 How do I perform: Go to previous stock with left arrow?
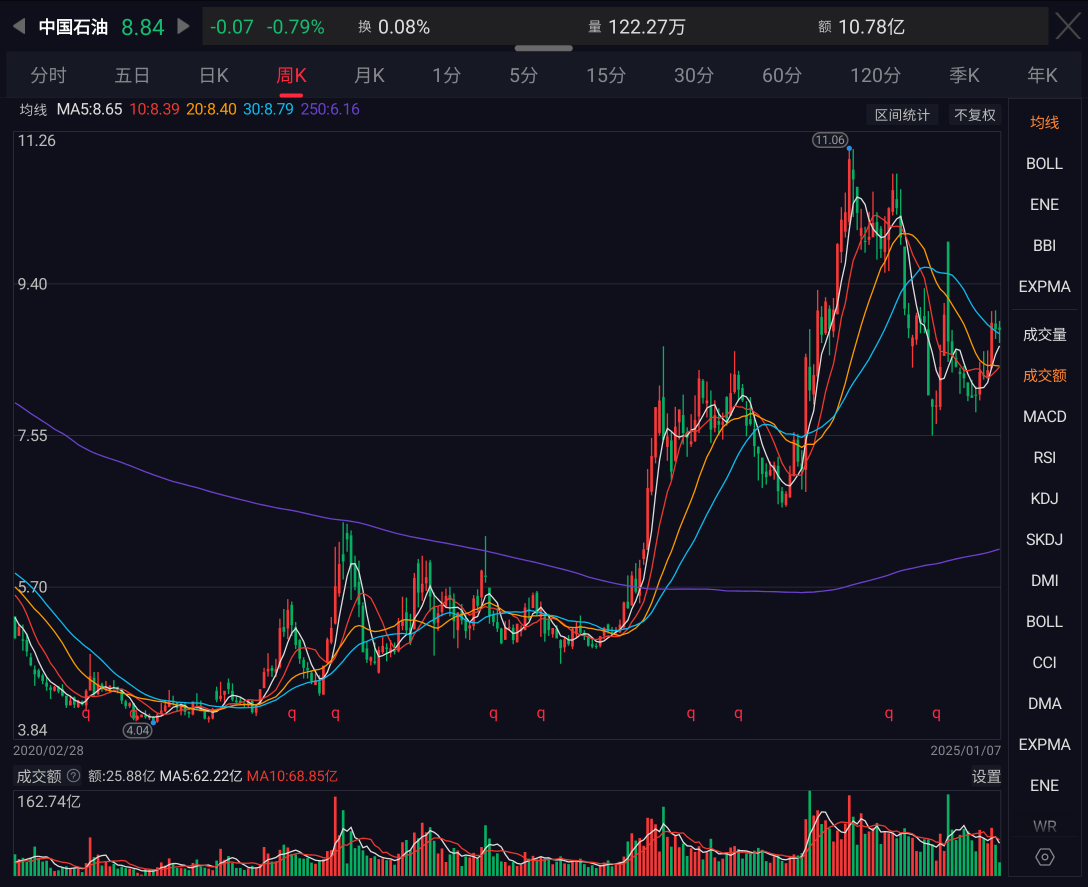pyautogui.click(x=19, y=26)
